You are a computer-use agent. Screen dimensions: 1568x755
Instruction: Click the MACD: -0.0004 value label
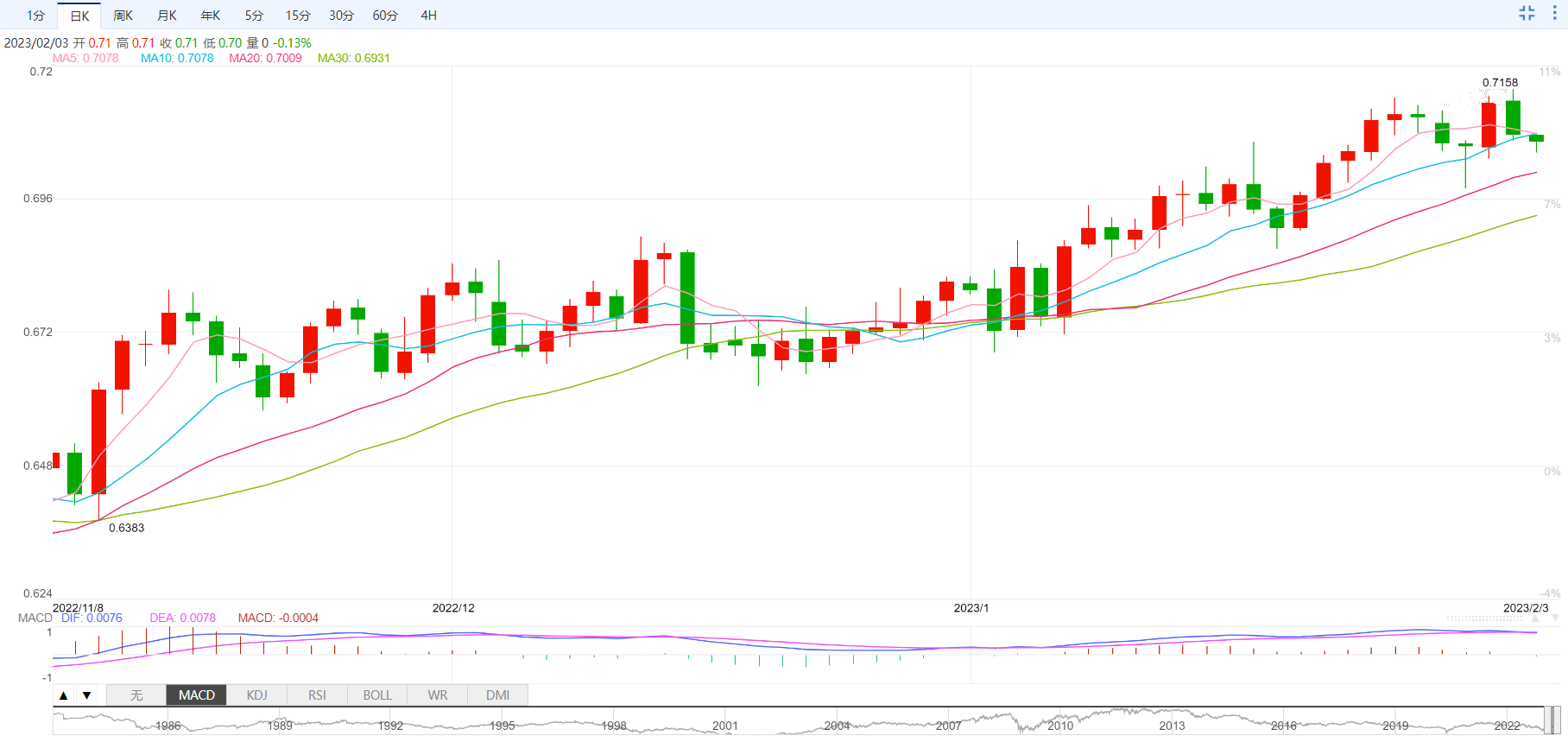[278, 618]
